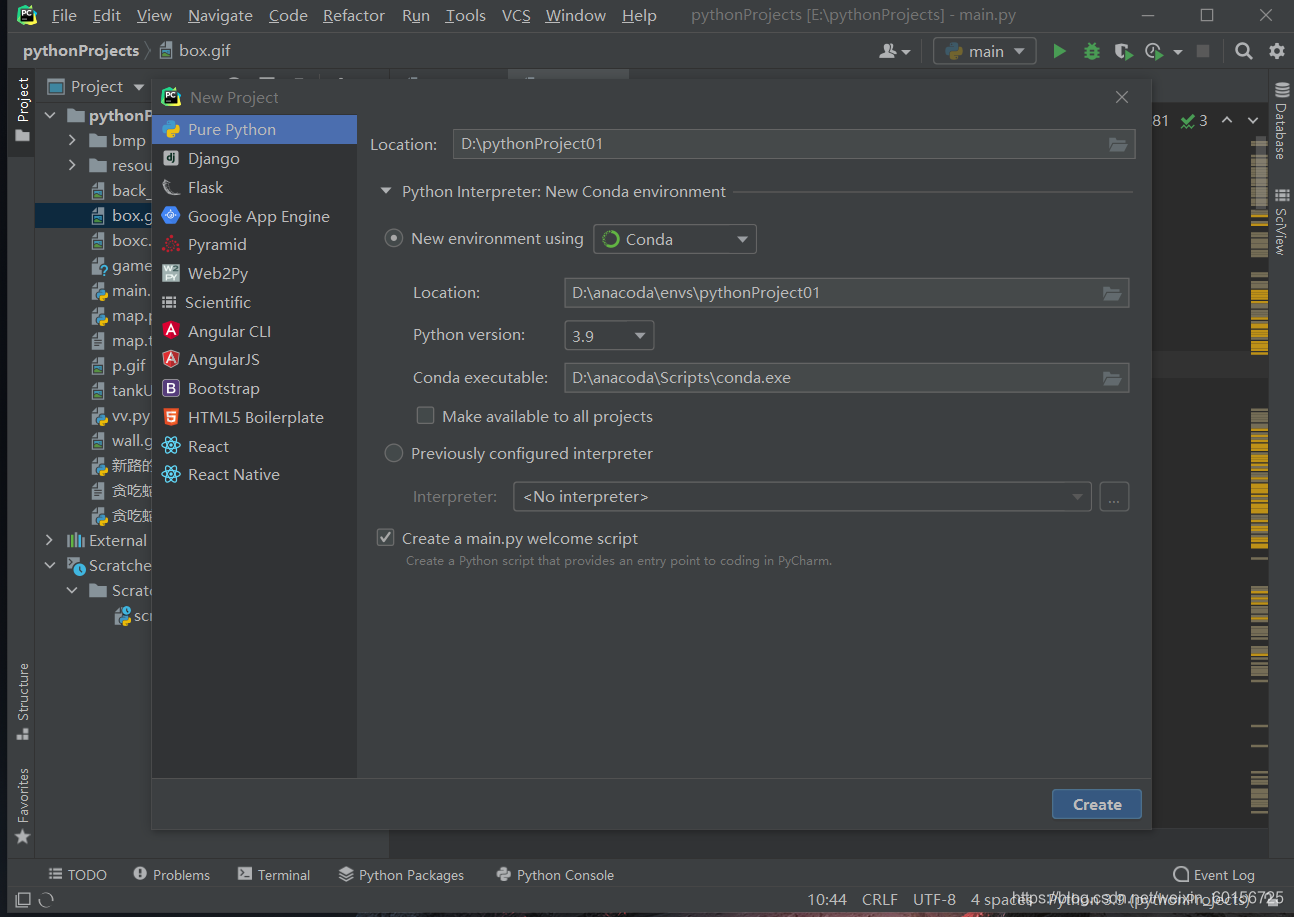Select HTML5 Boilerplate project type
1294x917 pixels.
[254, 417]
